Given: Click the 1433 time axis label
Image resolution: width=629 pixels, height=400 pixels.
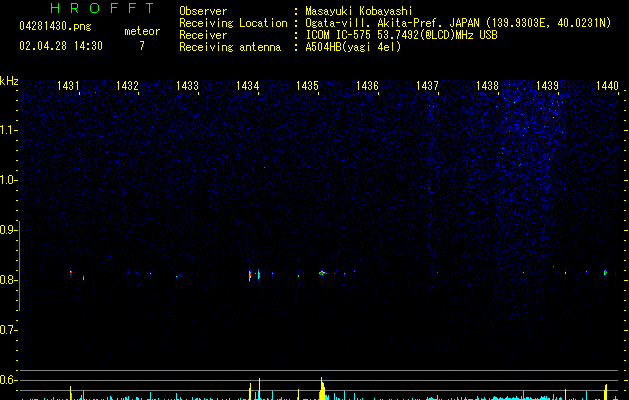Looking at the screenshot, I should (x=187, y=86).
